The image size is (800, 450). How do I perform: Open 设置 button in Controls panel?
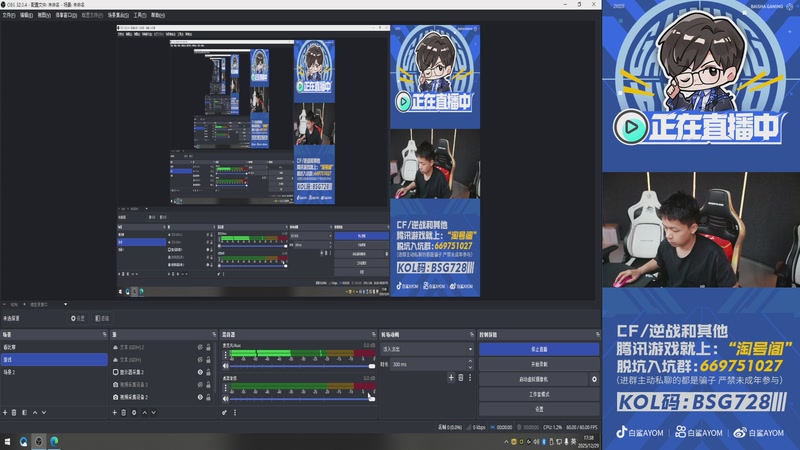pyautogui.click(x=539, y=409)
